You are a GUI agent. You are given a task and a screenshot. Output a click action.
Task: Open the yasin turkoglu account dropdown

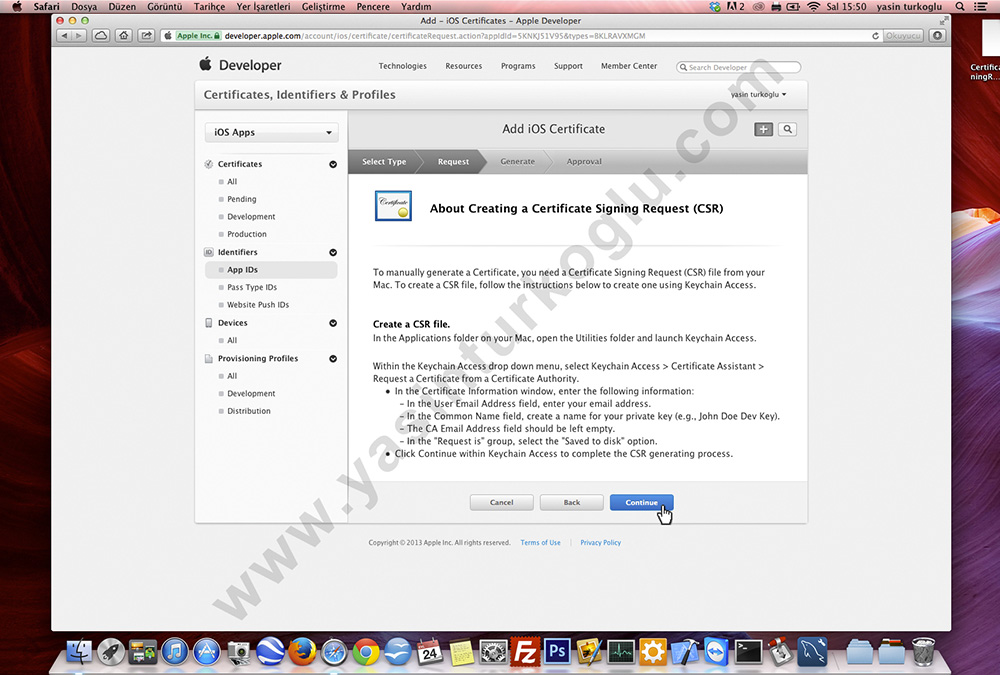pyautogui.click(x=758, y=94)
